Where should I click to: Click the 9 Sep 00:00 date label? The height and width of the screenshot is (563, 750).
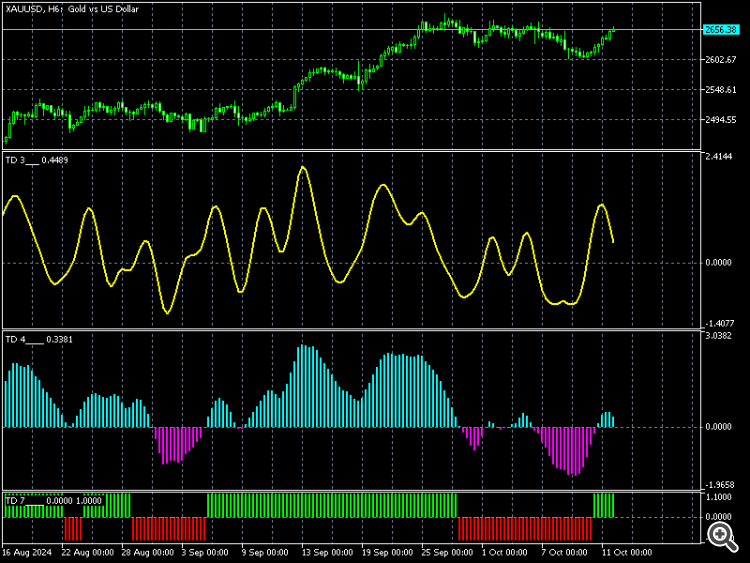(x=265, y=552)
